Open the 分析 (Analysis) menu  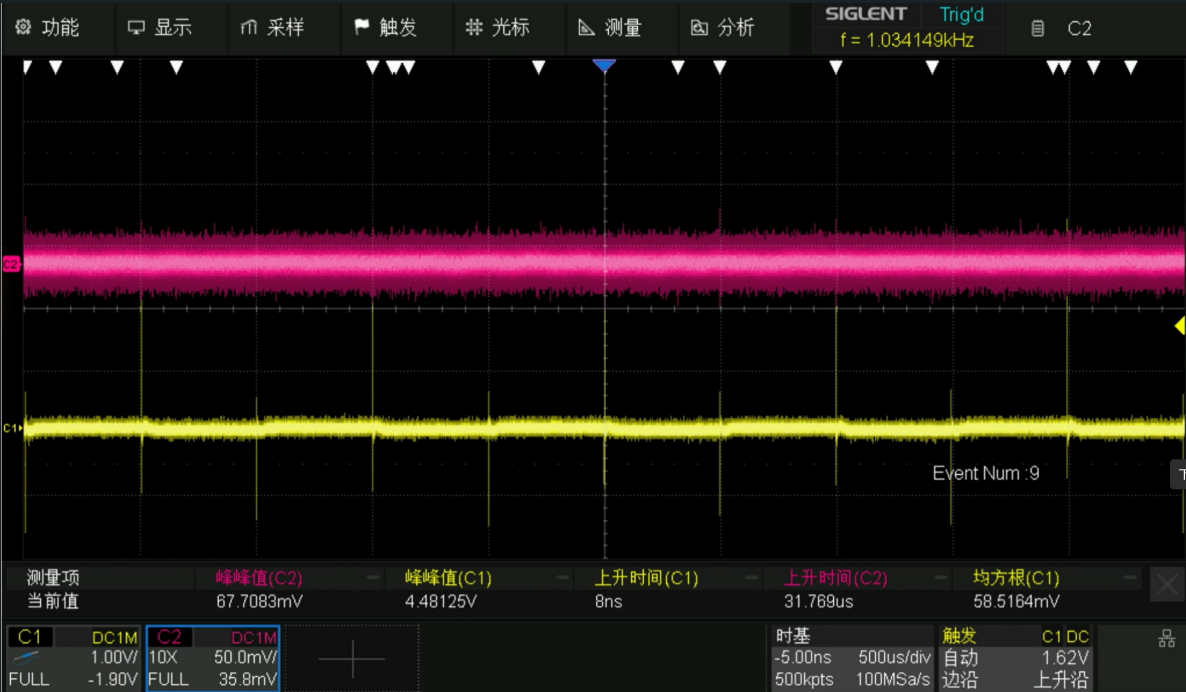[723, 28]
